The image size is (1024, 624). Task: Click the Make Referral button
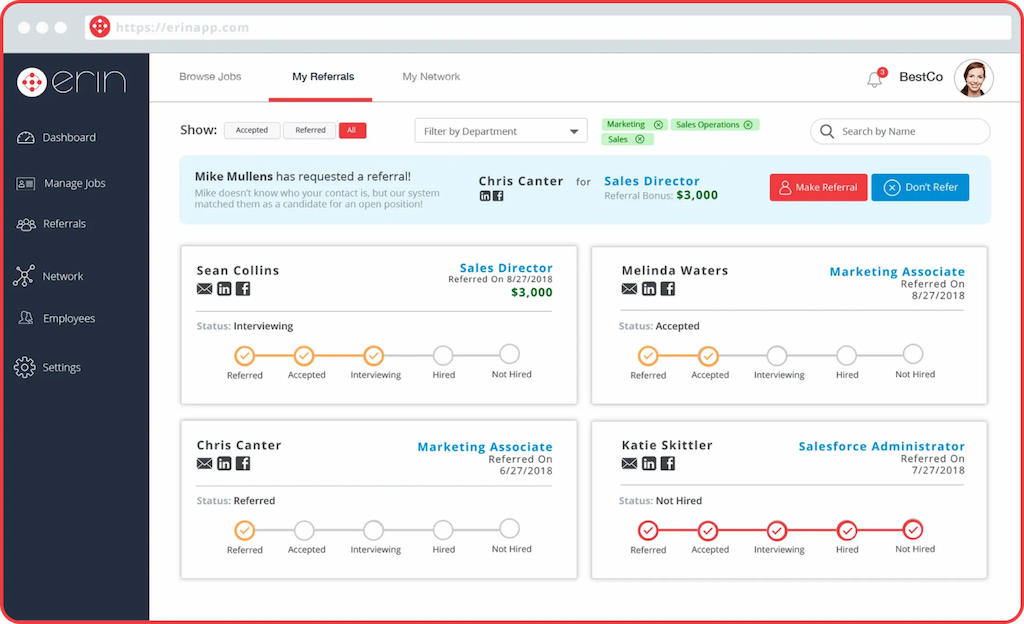[818, 187]
